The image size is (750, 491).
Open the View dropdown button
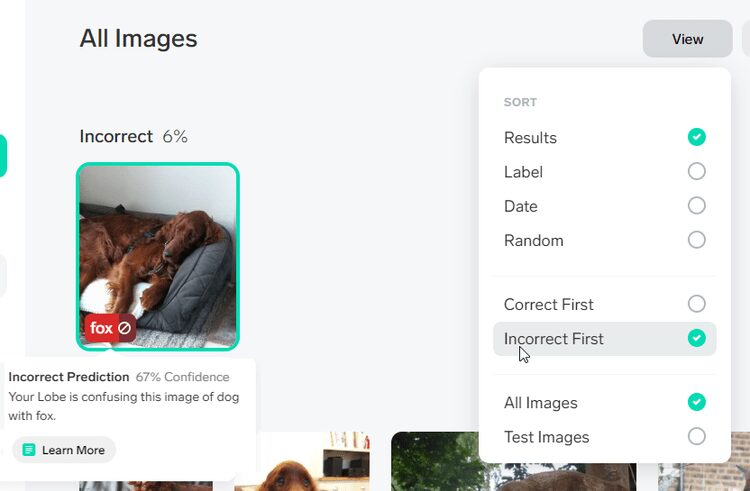point(687,39)
